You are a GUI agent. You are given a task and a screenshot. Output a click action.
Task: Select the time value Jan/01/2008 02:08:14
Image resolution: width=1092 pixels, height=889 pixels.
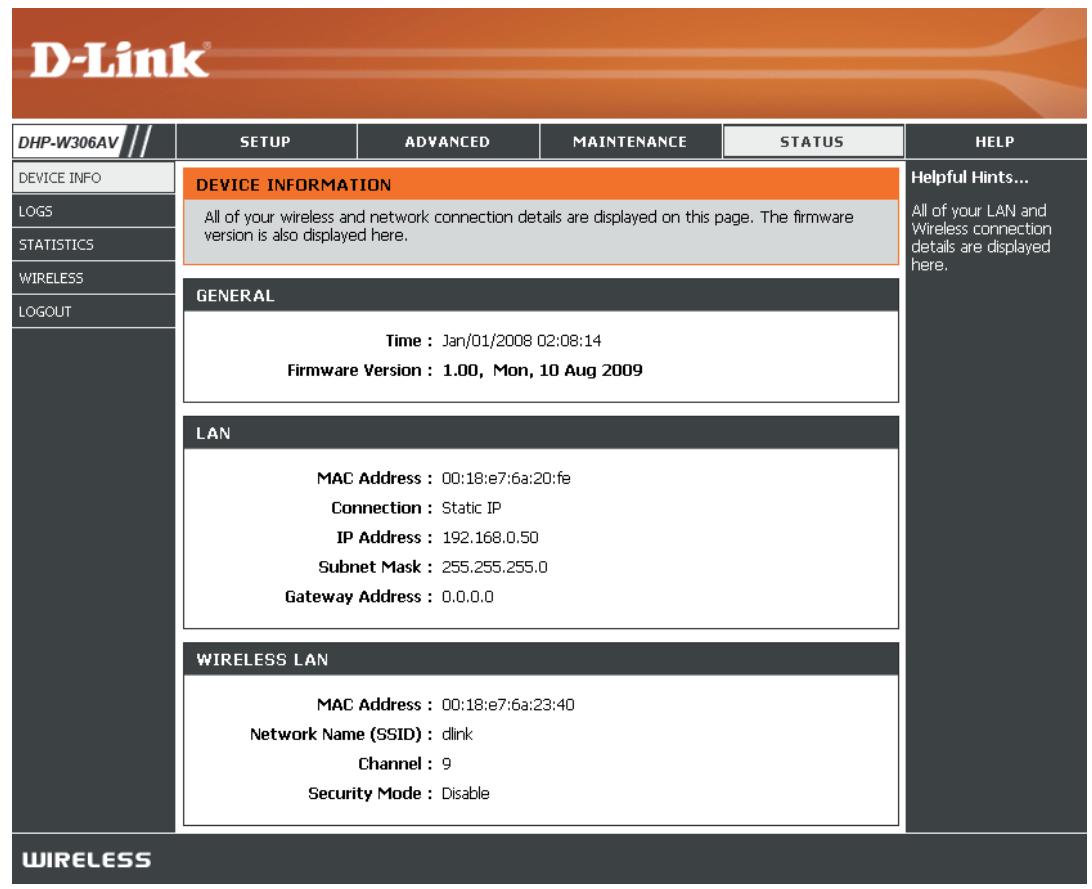522,341
